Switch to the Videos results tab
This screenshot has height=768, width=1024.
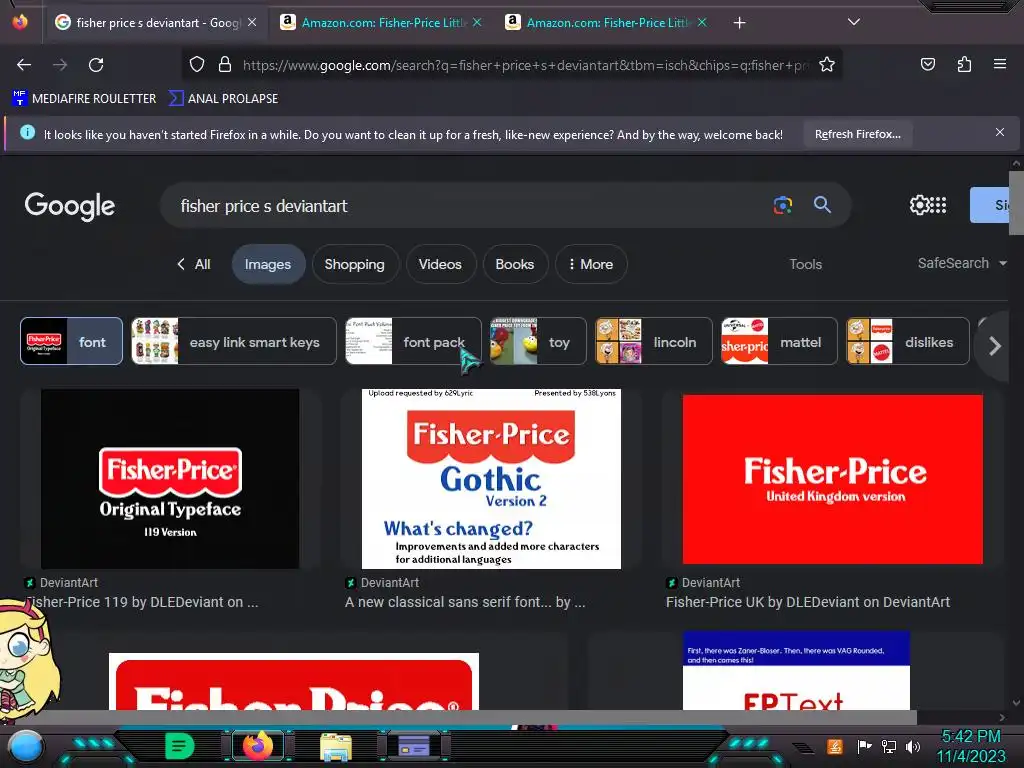[440, 264]
